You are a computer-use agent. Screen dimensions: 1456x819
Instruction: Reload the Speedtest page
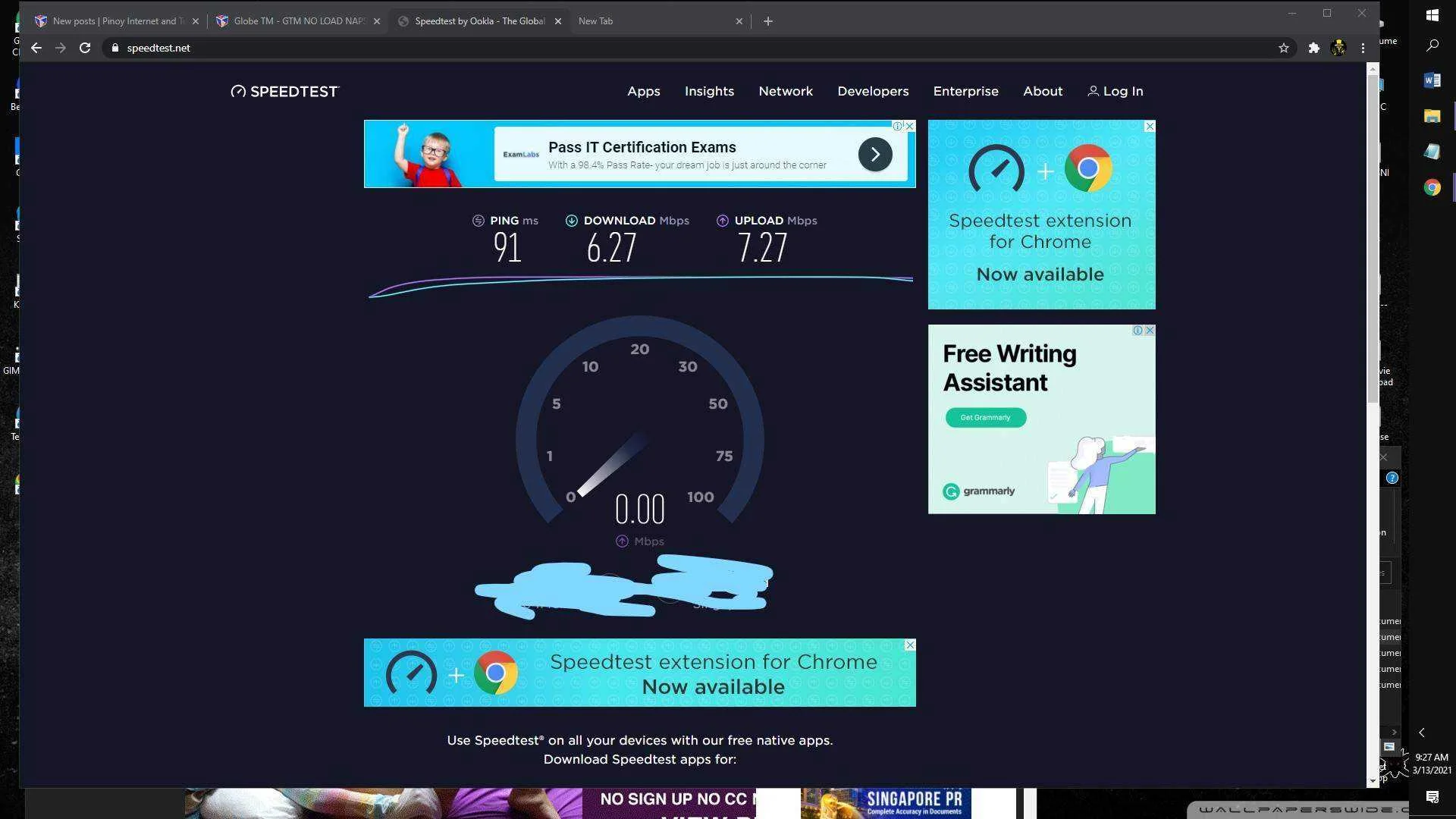coord(85,48)
